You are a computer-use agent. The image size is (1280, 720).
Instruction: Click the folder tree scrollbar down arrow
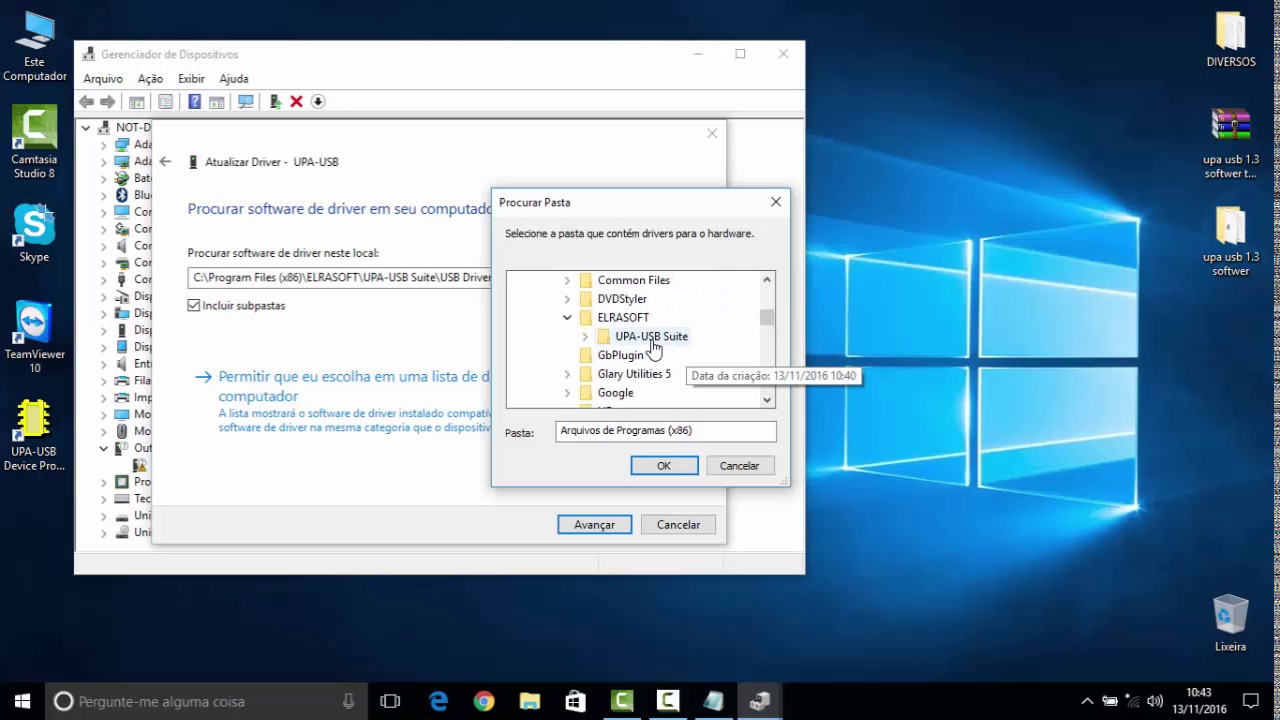tap(767, 400)
